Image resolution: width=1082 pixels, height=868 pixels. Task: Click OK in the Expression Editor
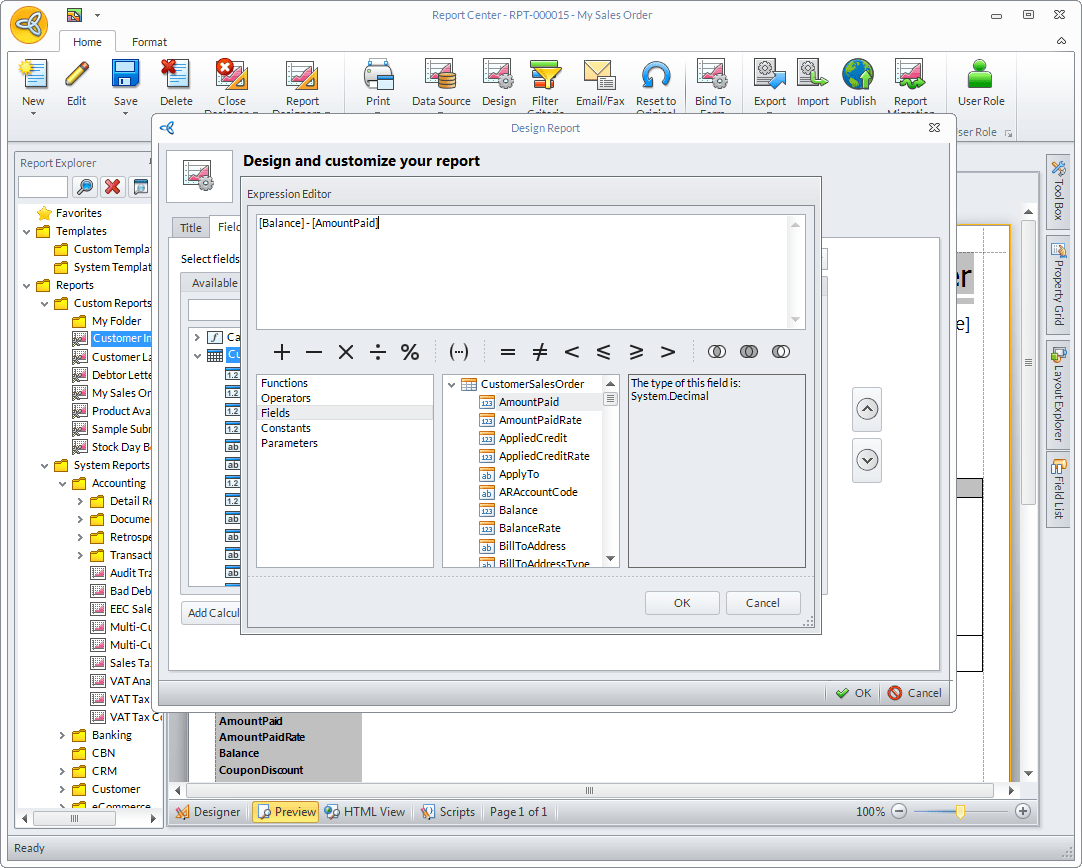click(682, 603)
